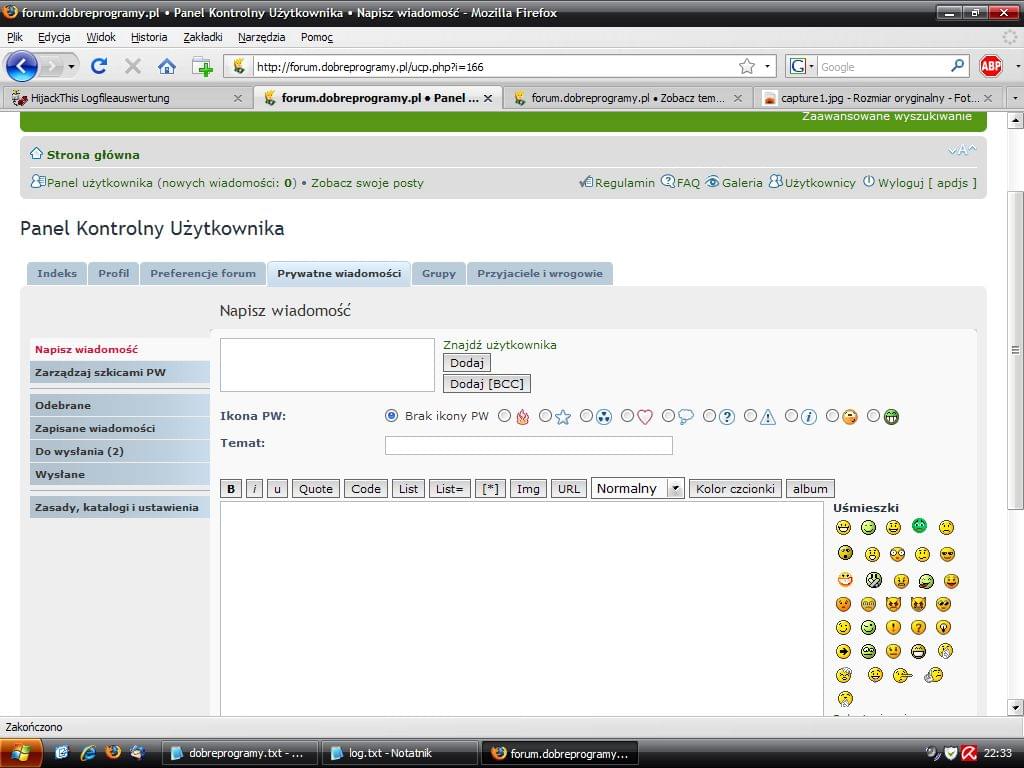Click the Dodaj [BCC] button
Image resolution: width=1024 pixels, height=768 pixels.
(x=487, y=384)
